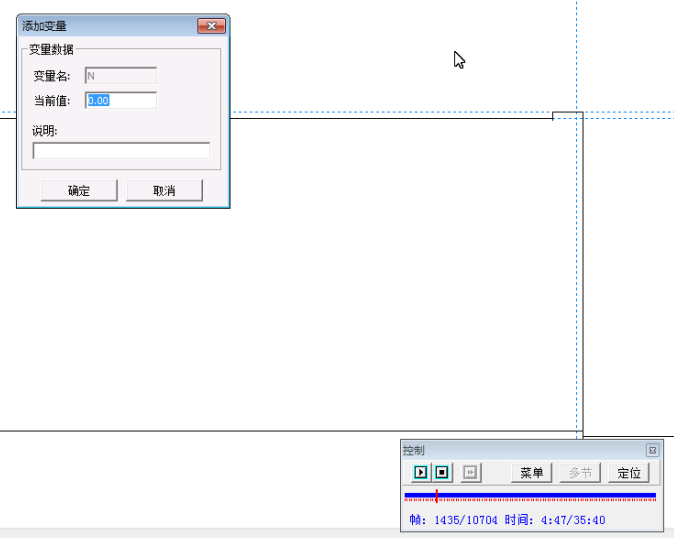Click the disabled 多节 button

point(580,473)
